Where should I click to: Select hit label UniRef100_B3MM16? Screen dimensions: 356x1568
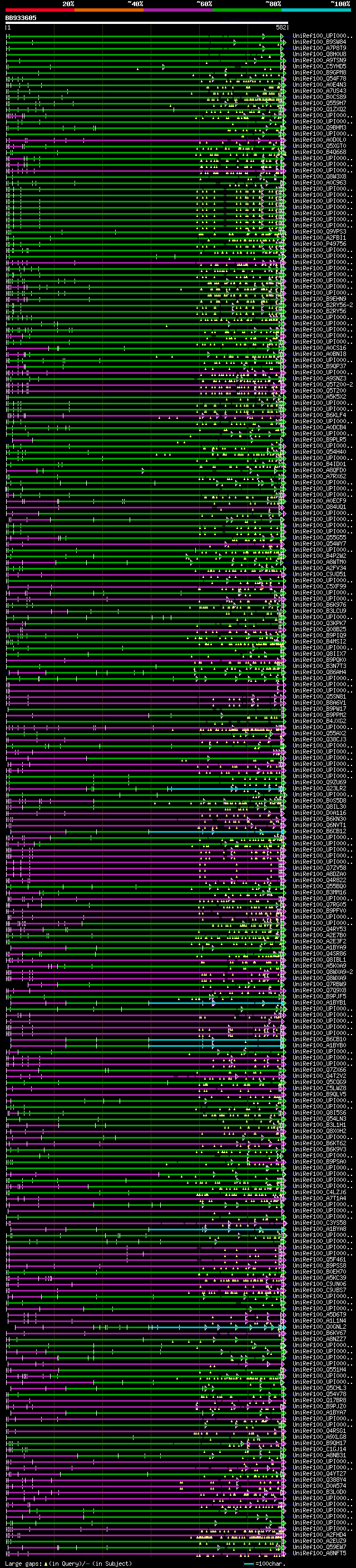[x=319, y=892]
